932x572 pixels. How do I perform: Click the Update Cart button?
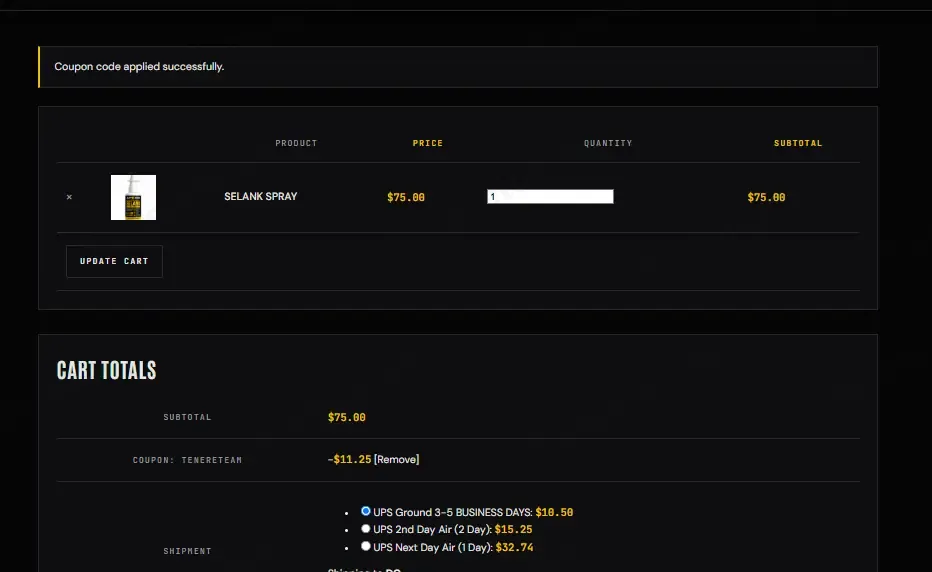[x=114, y=261]
